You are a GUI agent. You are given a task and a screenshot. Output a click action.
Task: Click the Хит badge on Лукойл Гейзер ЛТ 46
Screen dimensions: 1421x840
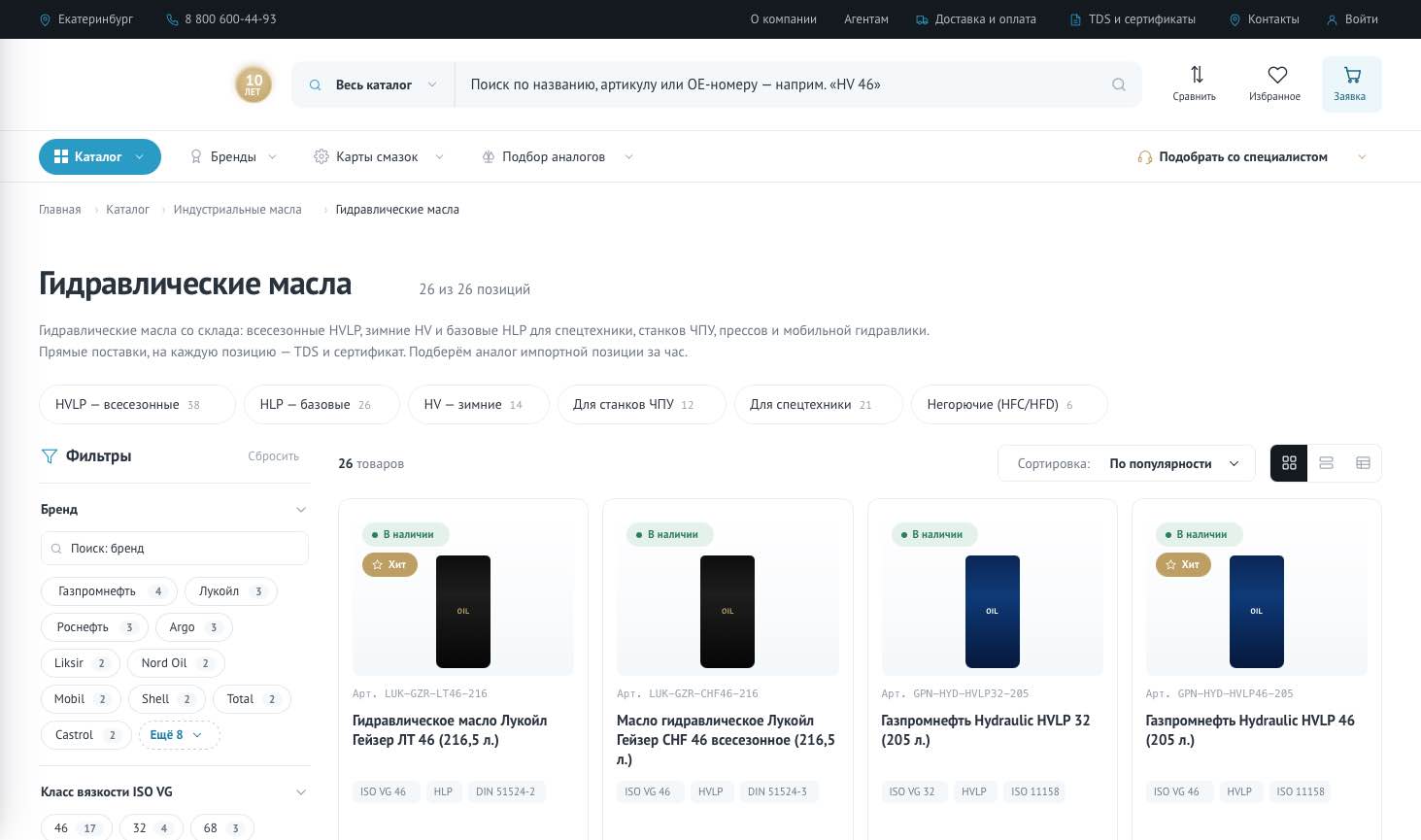pos(389,564)
